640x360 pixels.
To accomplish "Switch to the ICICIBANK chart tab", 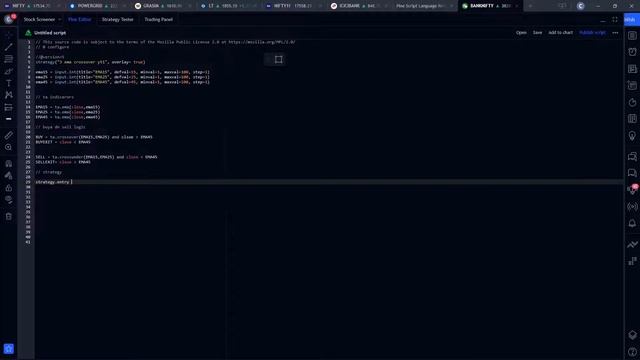I will pyautogui.click(x=358, y=6).
